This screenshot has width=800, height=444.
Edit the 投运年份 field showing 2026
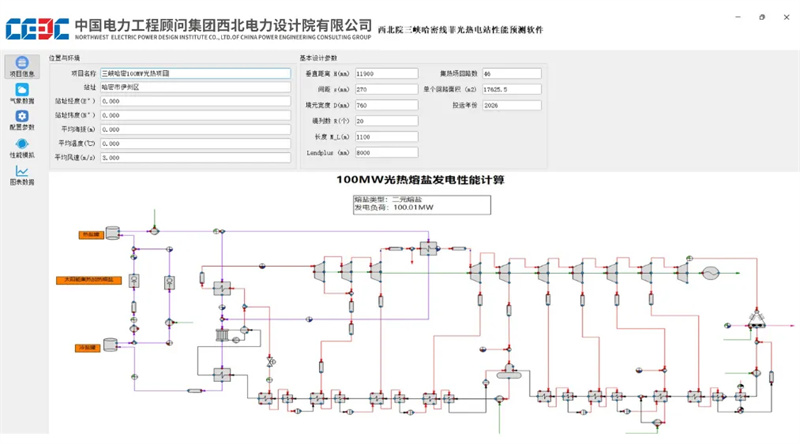click(512, 105)
